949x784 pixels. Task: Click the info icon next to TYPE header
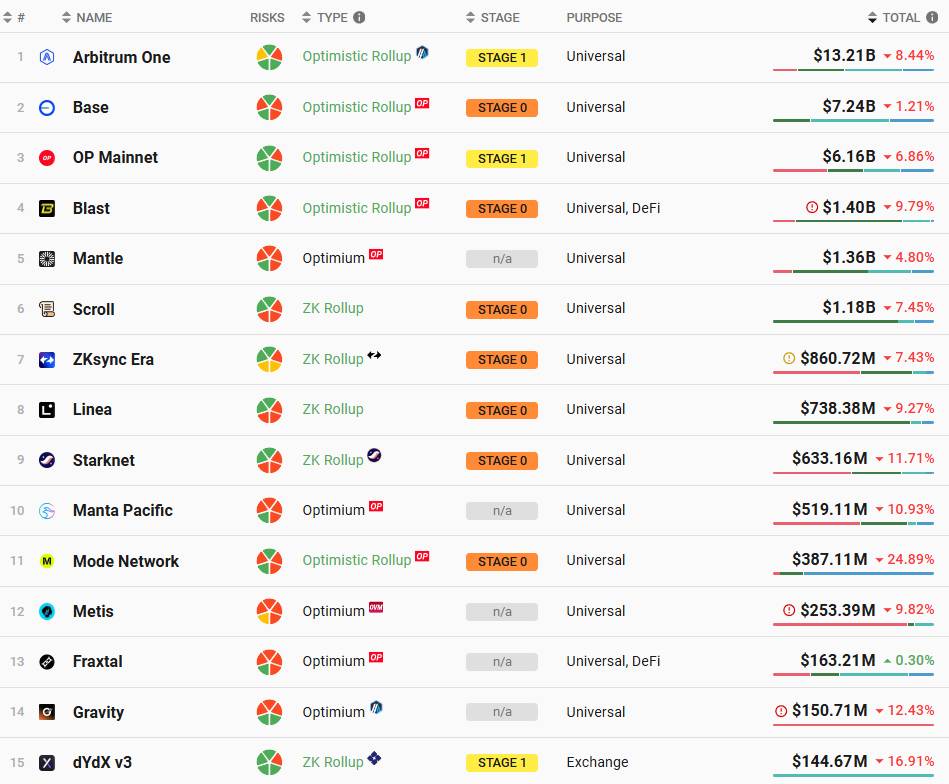359,17
